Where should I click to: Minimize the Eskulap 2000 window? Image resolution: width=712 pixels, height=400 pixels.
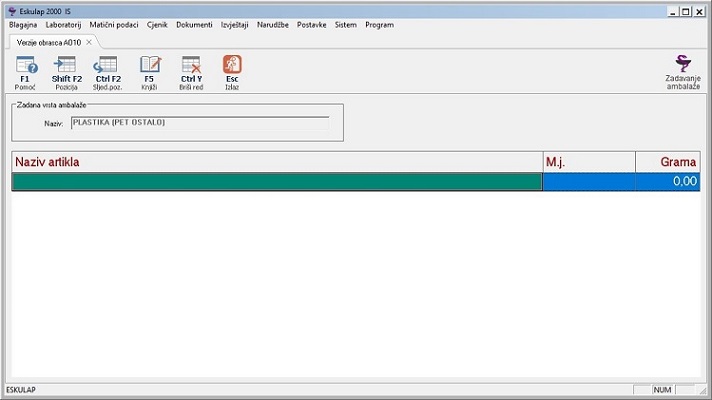673,12
